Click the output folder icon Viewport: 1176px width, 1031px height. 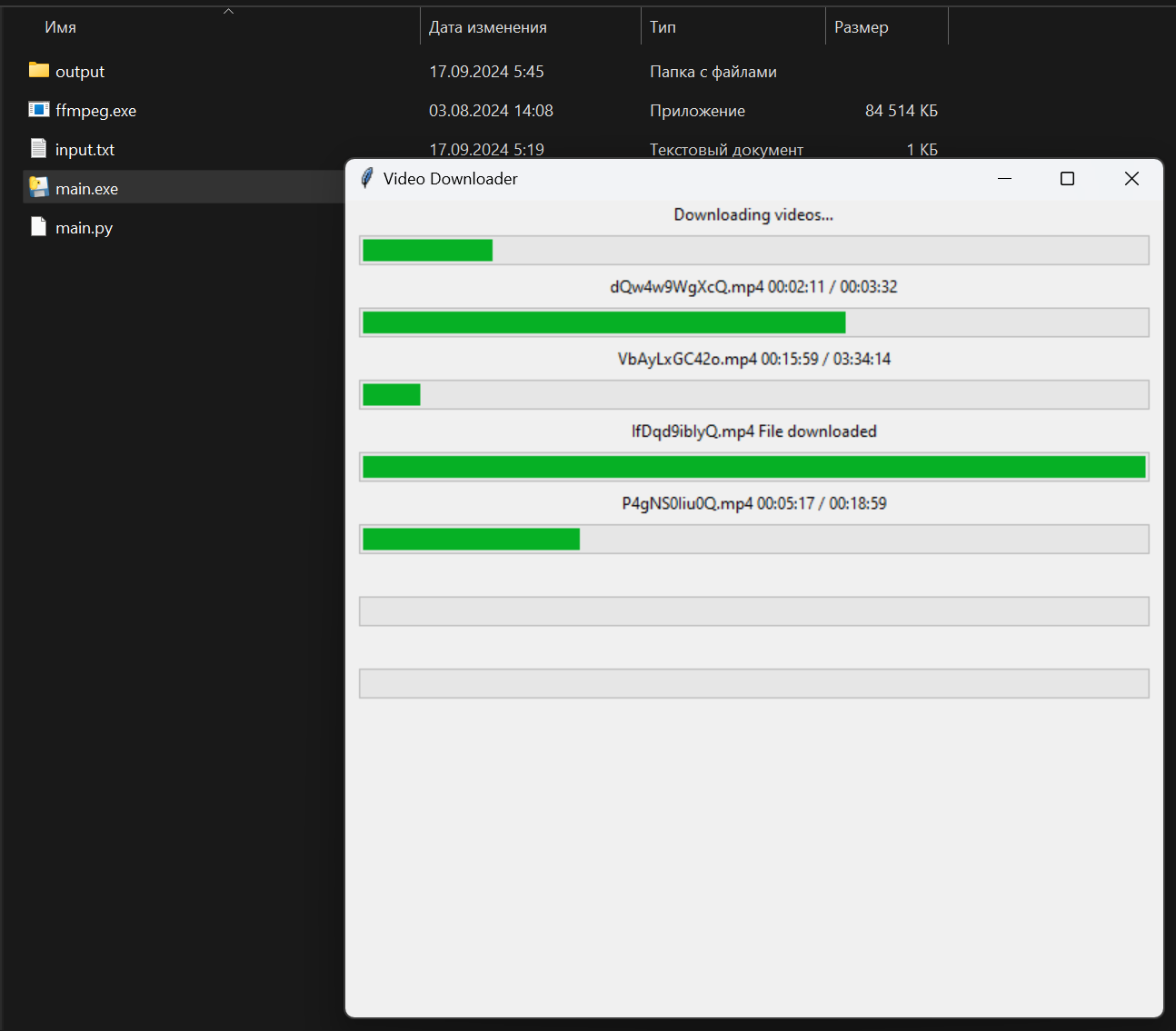38,70
